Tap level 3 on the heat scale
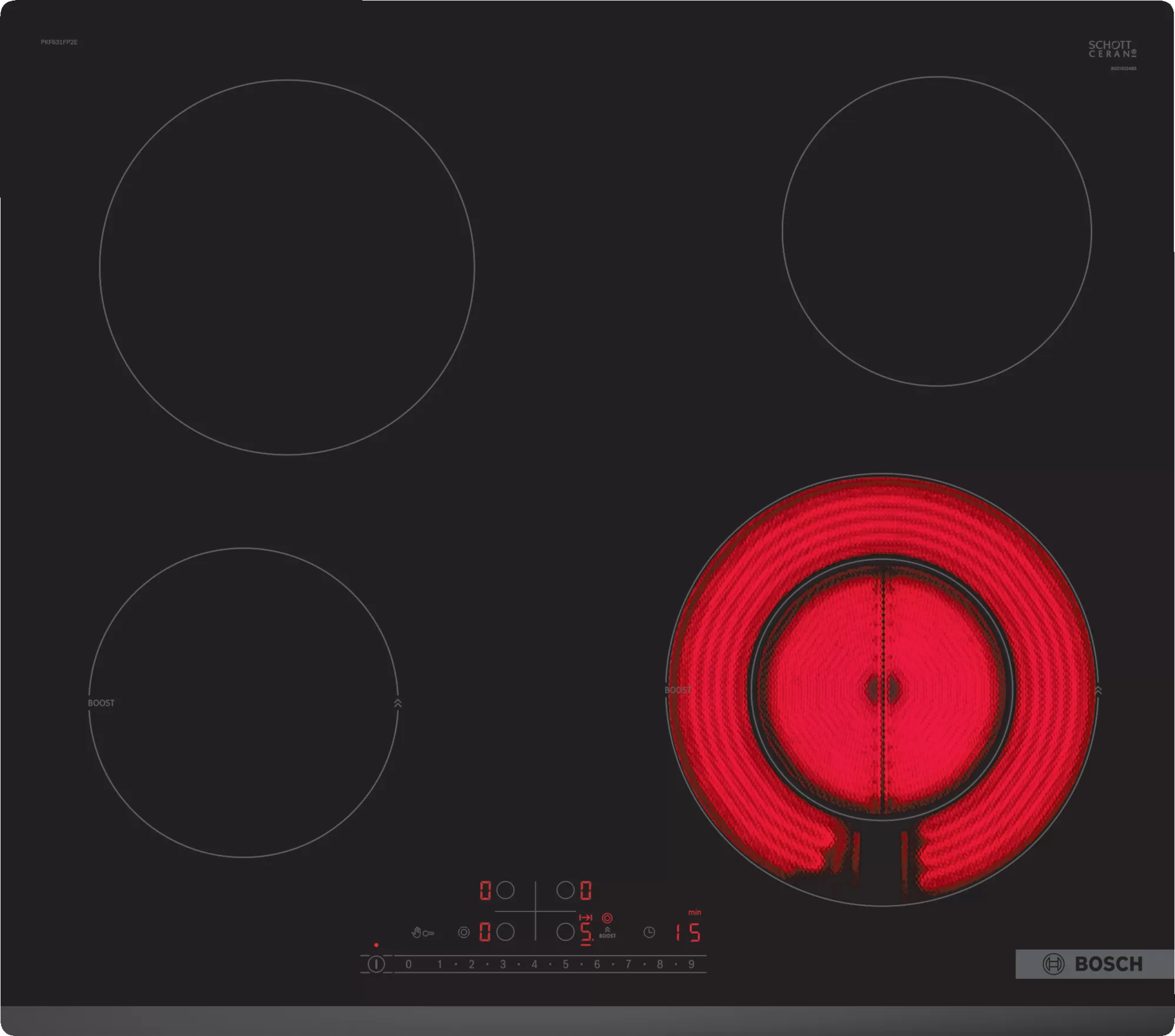The image size is (1175, 1036). pos(503,964)
